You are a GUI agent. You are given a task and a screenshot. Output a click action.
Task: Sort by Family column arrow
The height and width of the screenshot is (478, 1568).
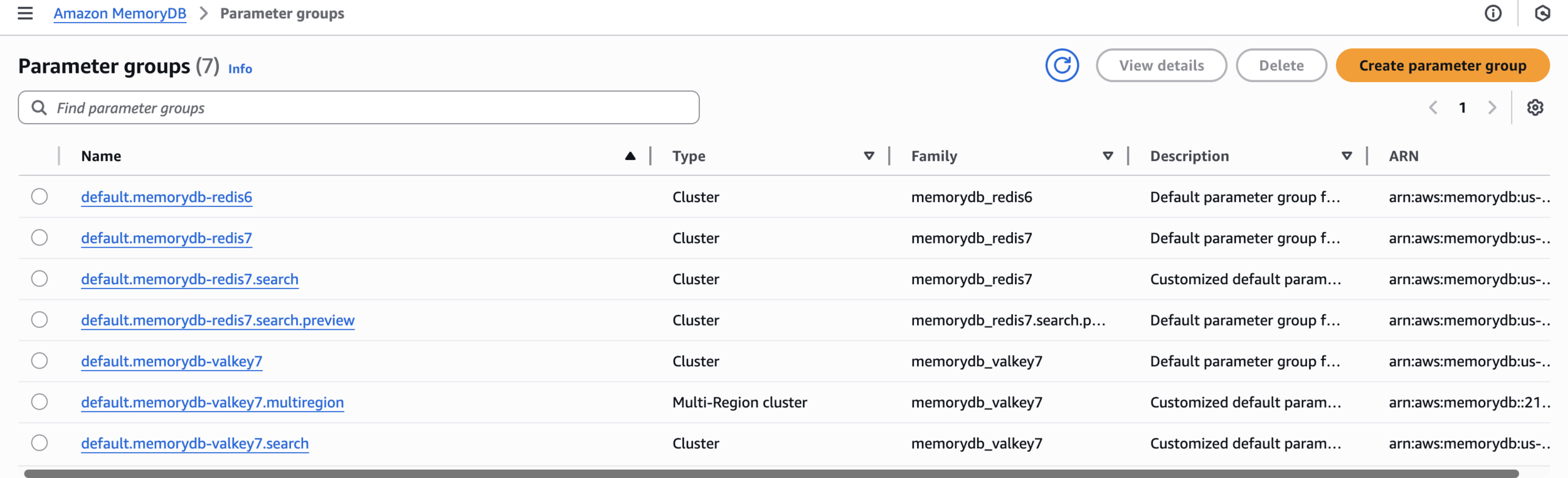click(1108, 156)
